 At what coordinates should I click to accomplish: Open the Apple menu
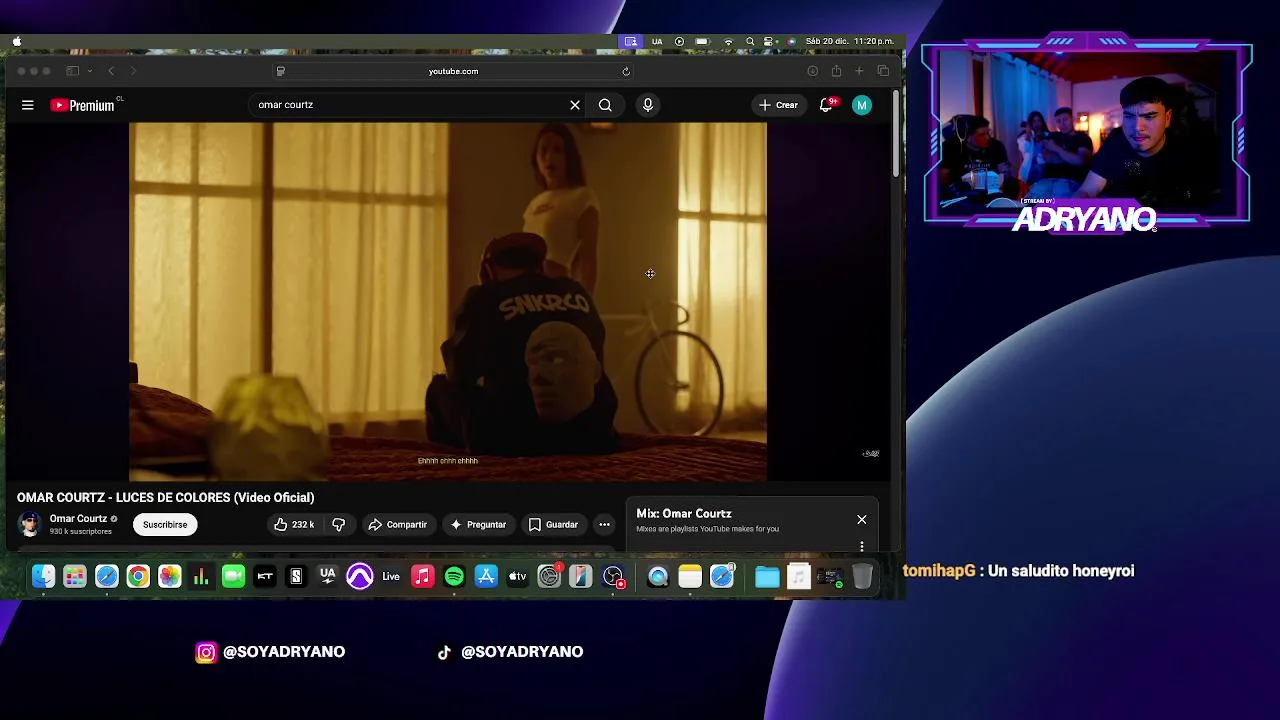pyautogui.click(x=17, y=42)
